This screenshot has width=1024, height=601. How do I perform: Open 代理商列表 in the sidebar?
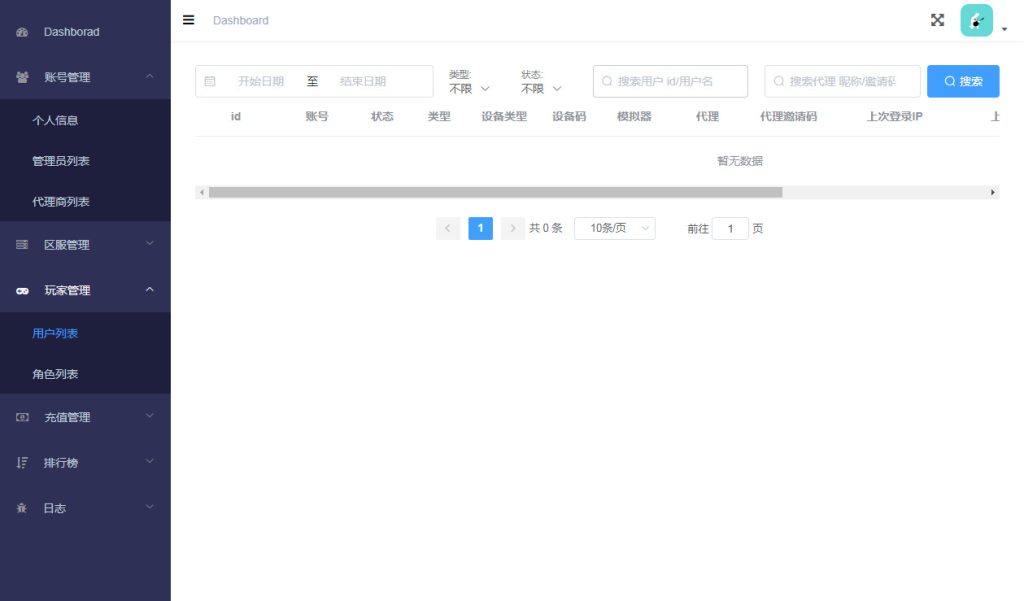(61, 202)
